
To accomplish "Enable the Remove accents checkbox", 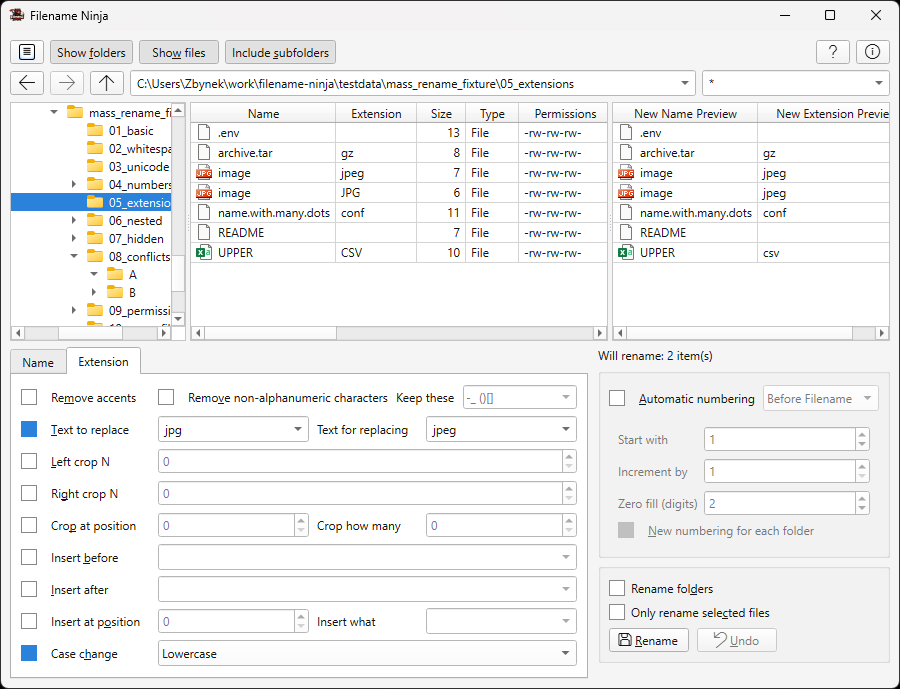I will pyautogui.click(x=28, y=397).
